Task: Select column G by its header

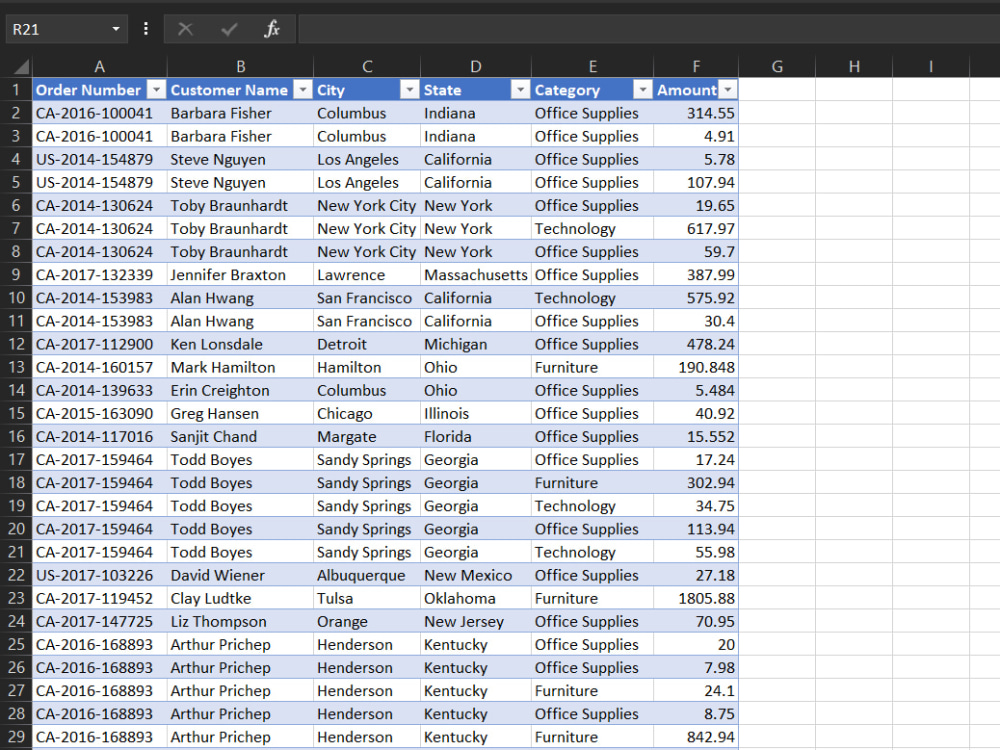Action: (x=776, y=67)
